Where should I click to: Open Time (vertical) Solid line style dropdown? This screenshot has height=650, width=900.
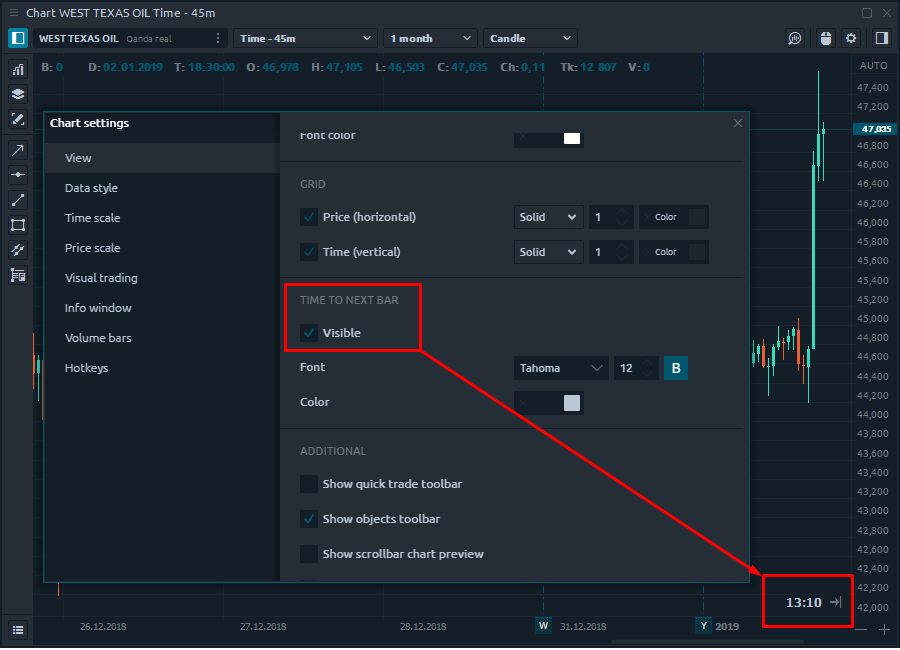(548, 252)
